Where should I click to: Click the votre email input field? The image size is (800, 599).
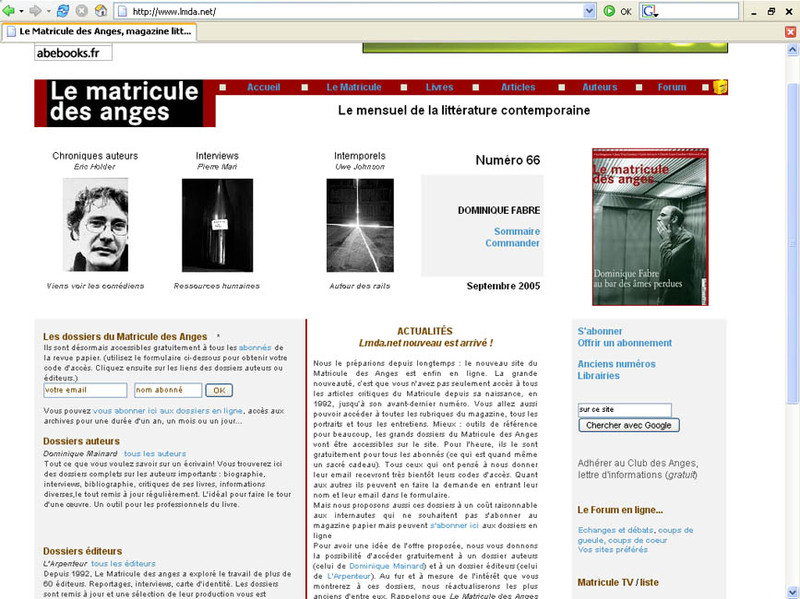tap(85, 390)
